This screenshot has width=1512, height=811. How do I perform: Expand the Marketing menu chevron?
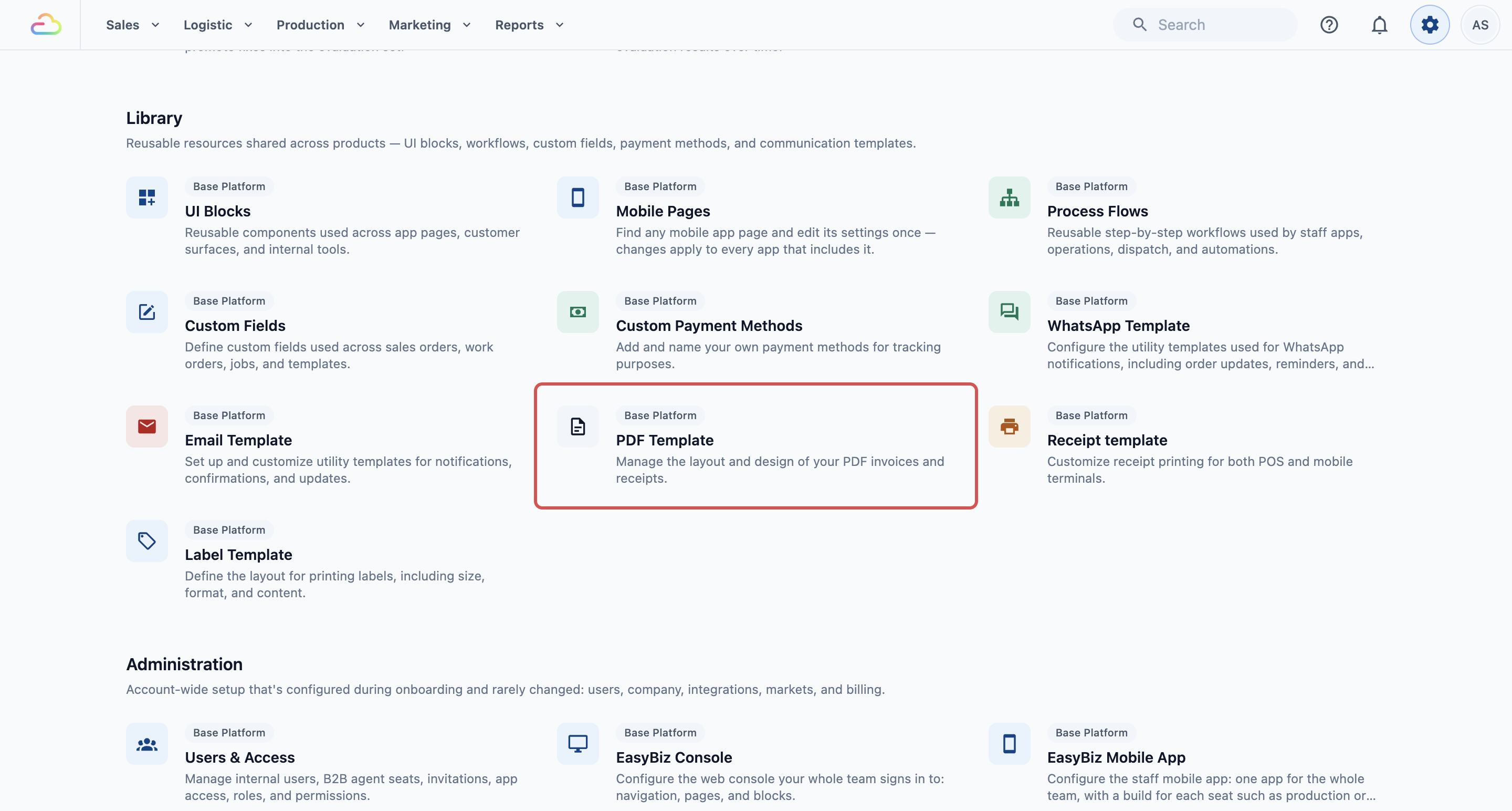click(x=467, y=25)
